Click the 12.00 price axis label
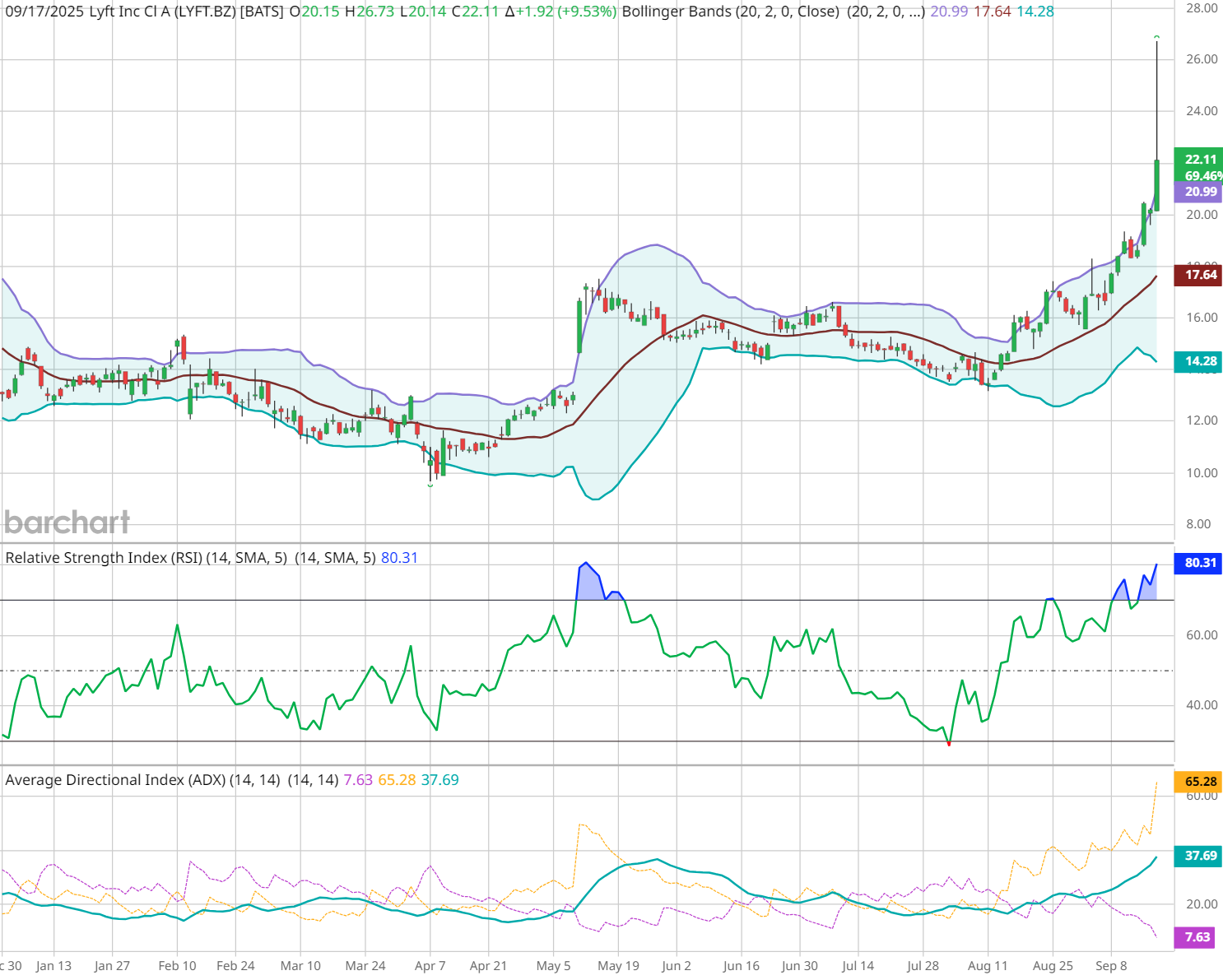 click(1202, 420)
